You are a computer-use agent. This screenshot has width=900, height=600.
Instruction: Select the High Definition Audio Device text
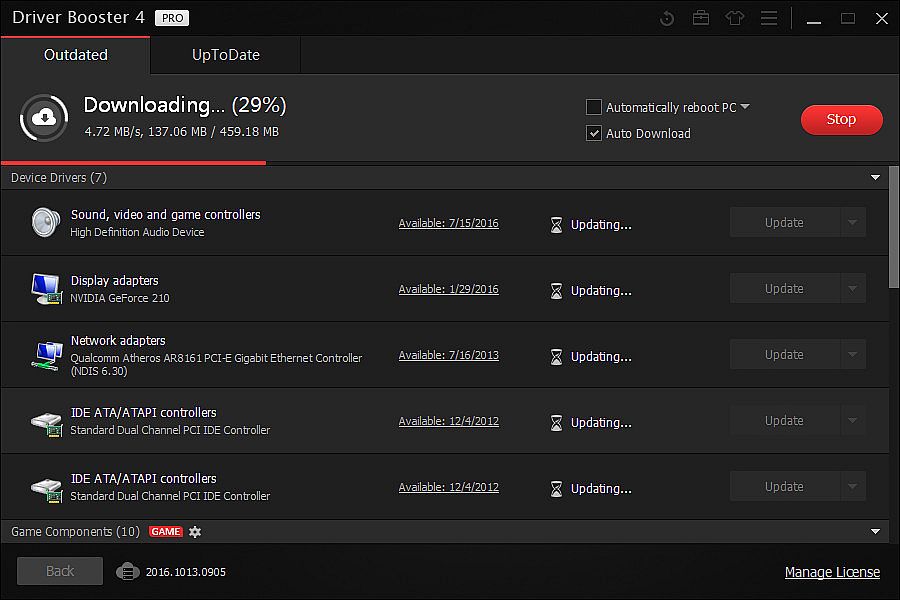(137, 232)
